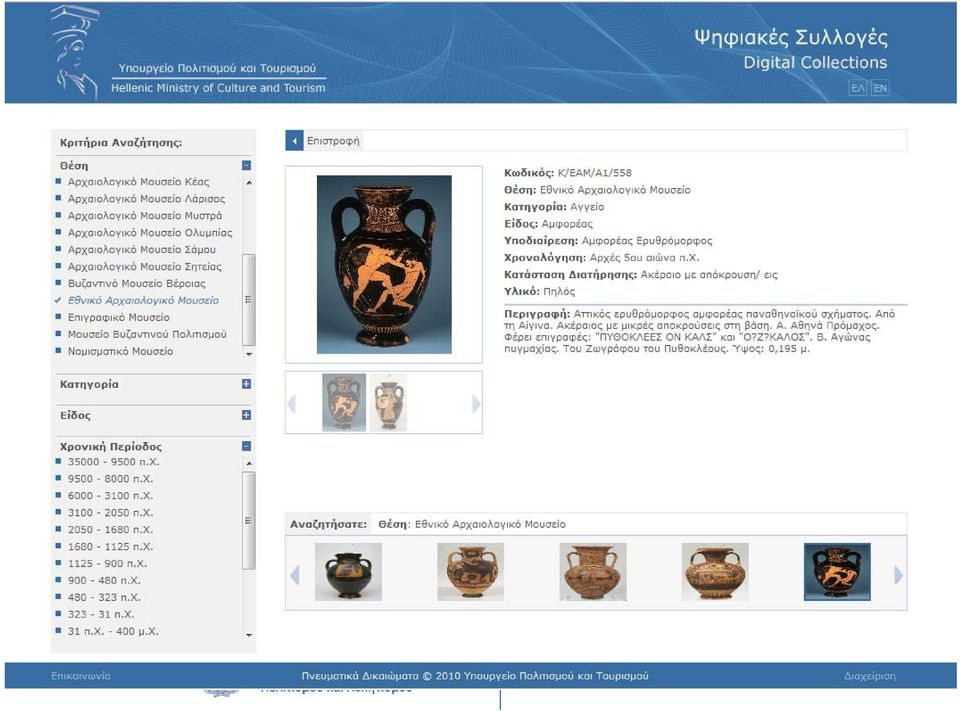Filter by period 900 - 480 π.Χ.
Image resolution: width=960 pixels, height=711 pixels.
point(104,581)
